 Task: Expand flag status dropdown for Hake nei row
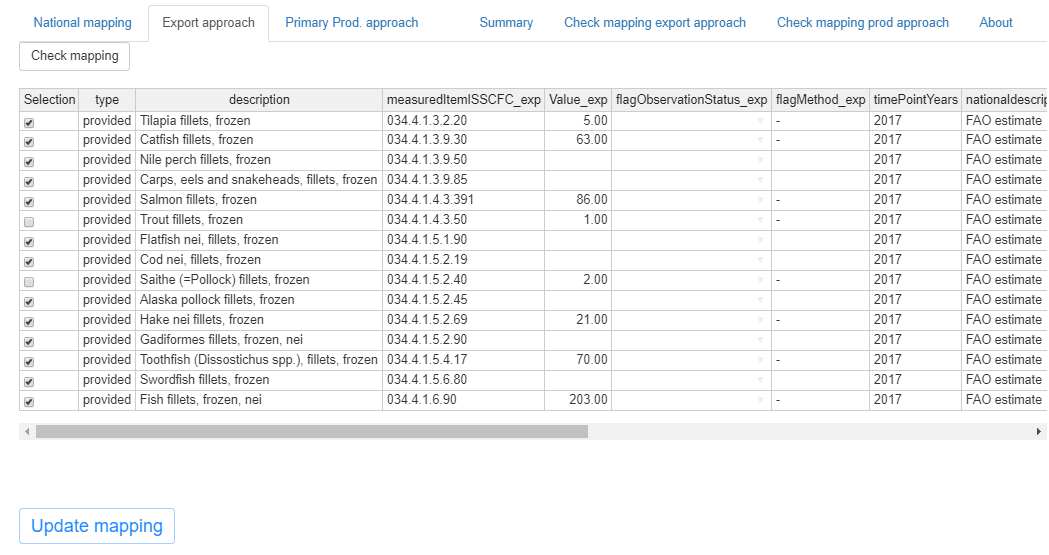click(x=760, y=320)
